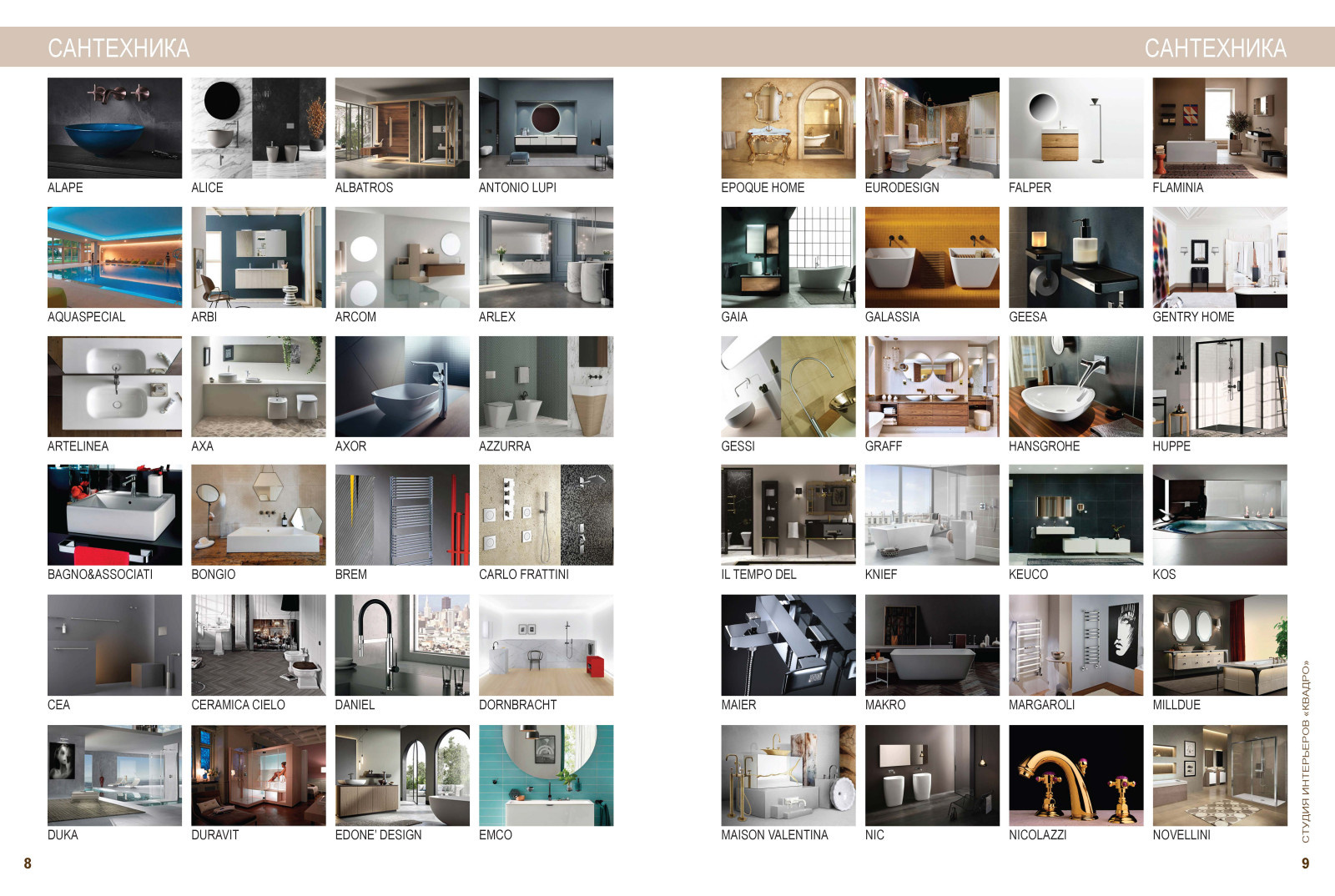Select the EURODESIGN thumbnail
The width and height of the screenshot is (1335, 896).
coord(932,128)
